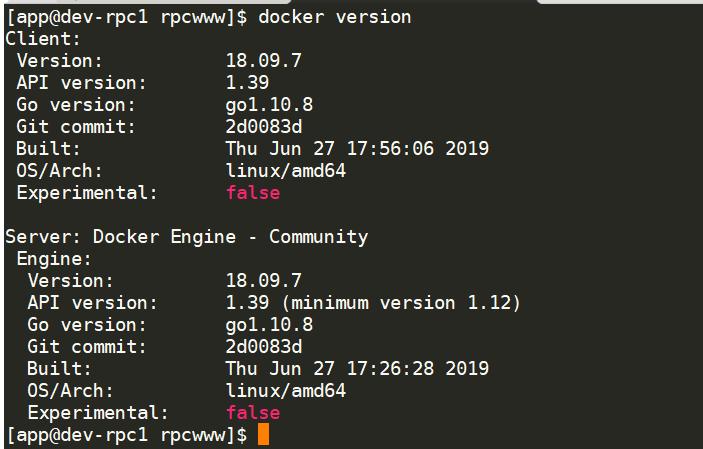The width and height of the screenshot is (703, 449).
Task: Click the Client Go version go1.10.8
Action: [269, 105]
